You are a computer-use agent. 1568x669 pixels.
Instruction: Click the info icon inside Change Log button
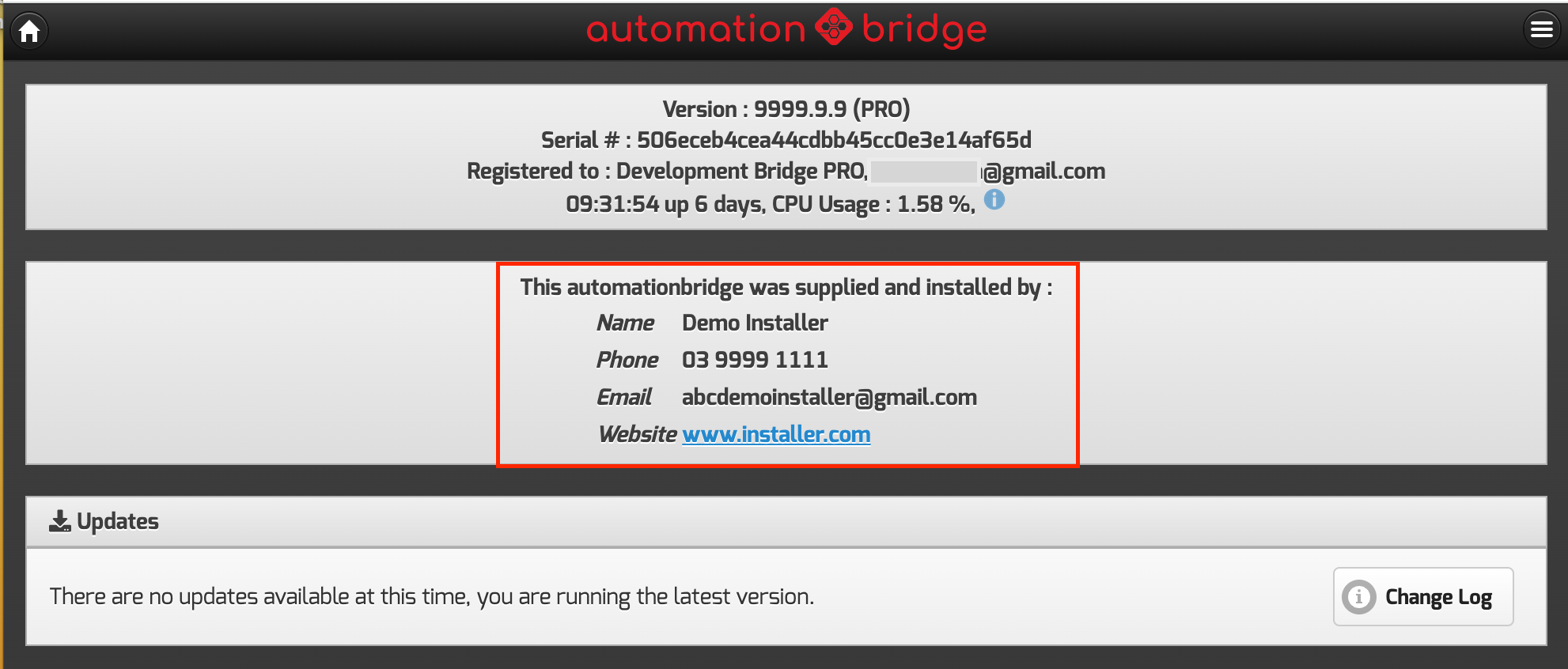[1359, 597]
